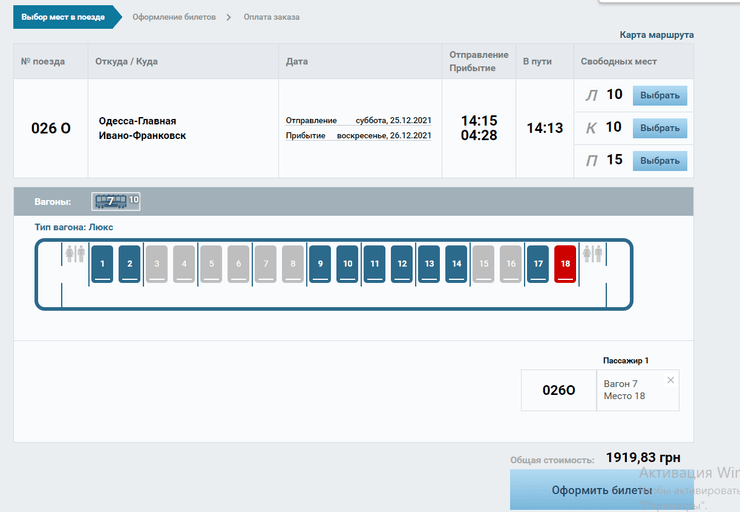Select seat 1 in the car

click(x=102, y=264)
